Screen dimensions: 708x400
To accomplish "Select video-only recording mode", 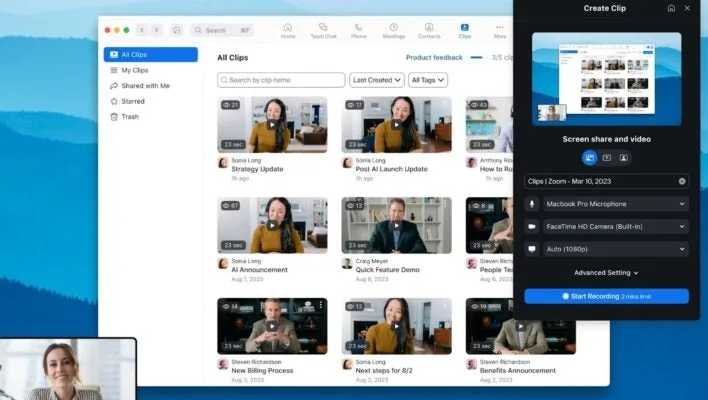I will [623, 157].
